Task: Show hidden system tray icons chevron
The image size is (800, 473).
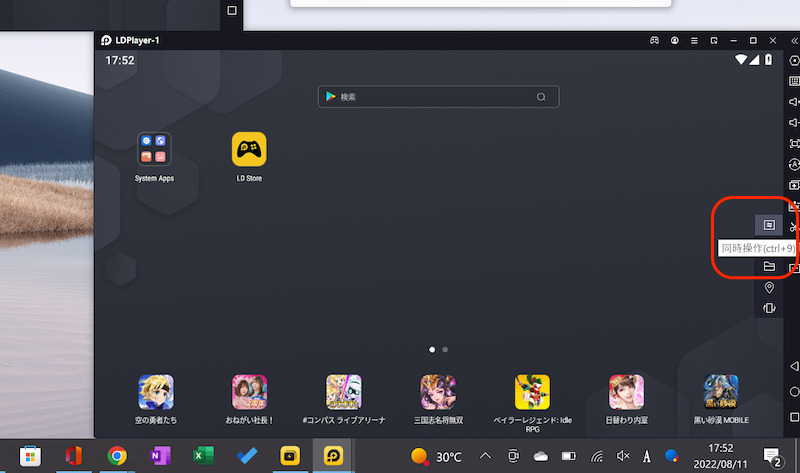Action: click(x=486, y=456)
